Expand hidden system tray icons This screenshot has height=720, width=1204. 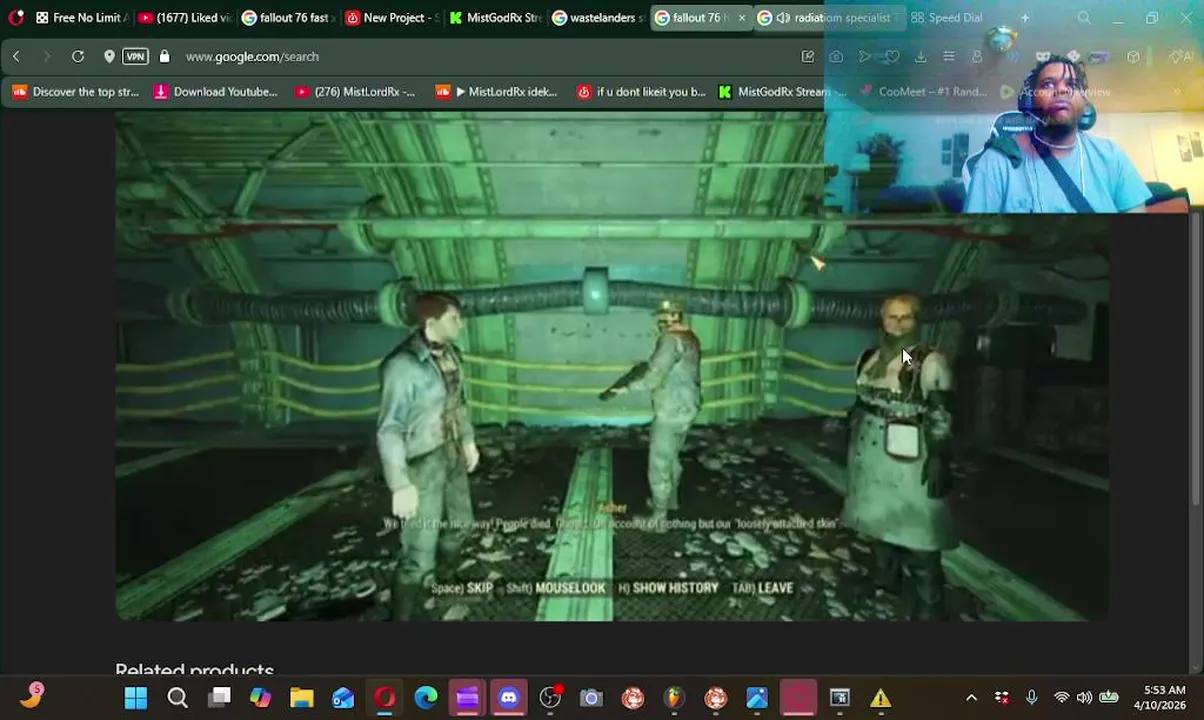point(971,698)
